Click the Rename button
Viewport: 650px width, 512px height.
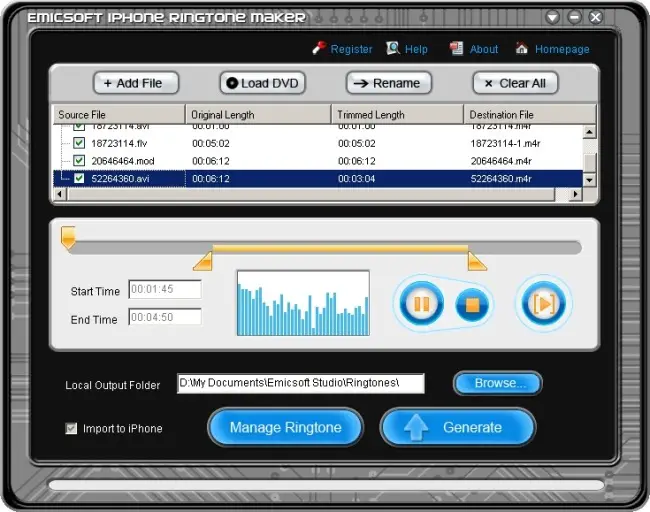click(389, 83)
